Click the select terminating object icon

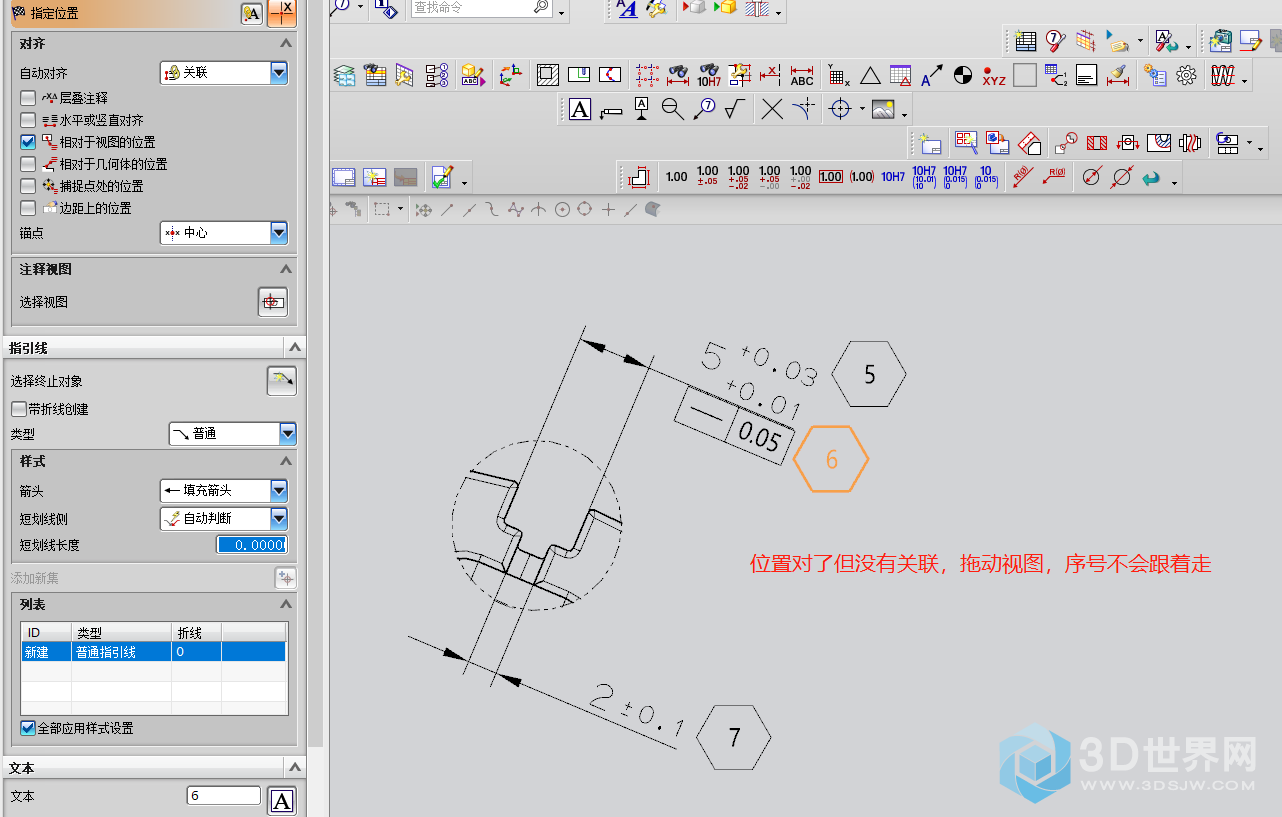click(x=282, y=381)
